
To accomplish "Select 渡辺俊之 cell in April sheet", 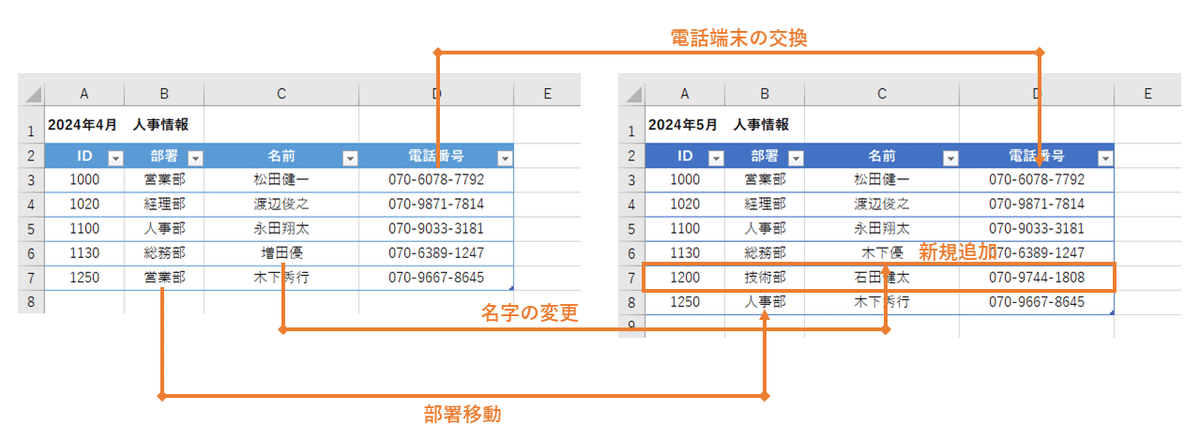I will pyautogui.click(x=282, y=204).
